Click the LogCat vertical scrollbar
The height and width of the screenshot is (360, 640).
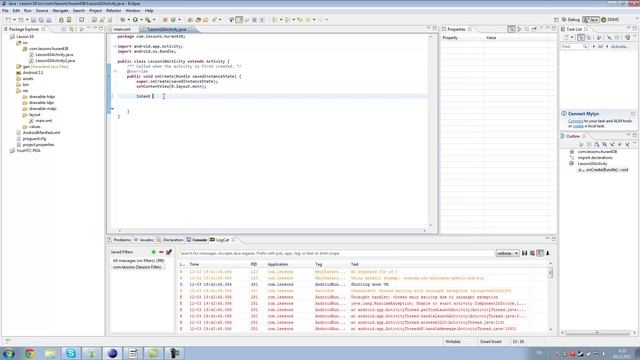551,299
